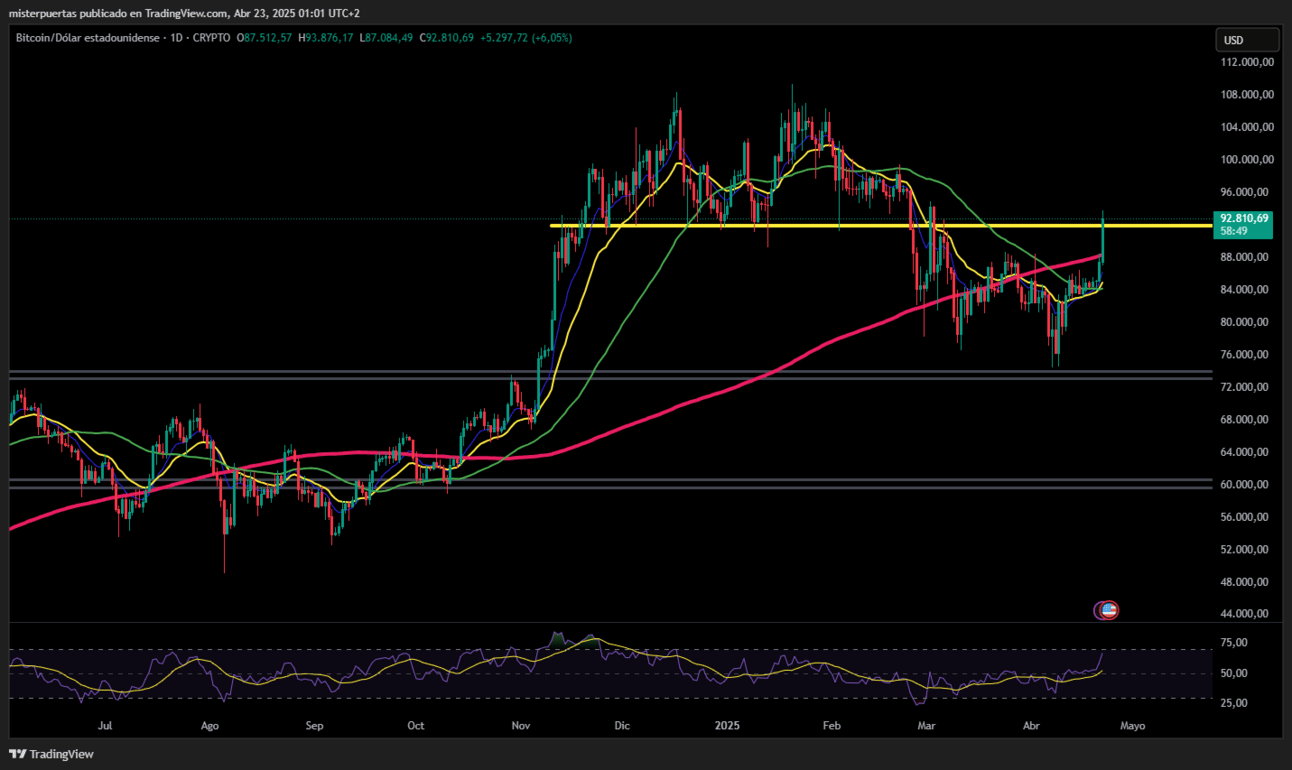Click the Abr label on the time axis
1292x770 pixels.
1031,726
